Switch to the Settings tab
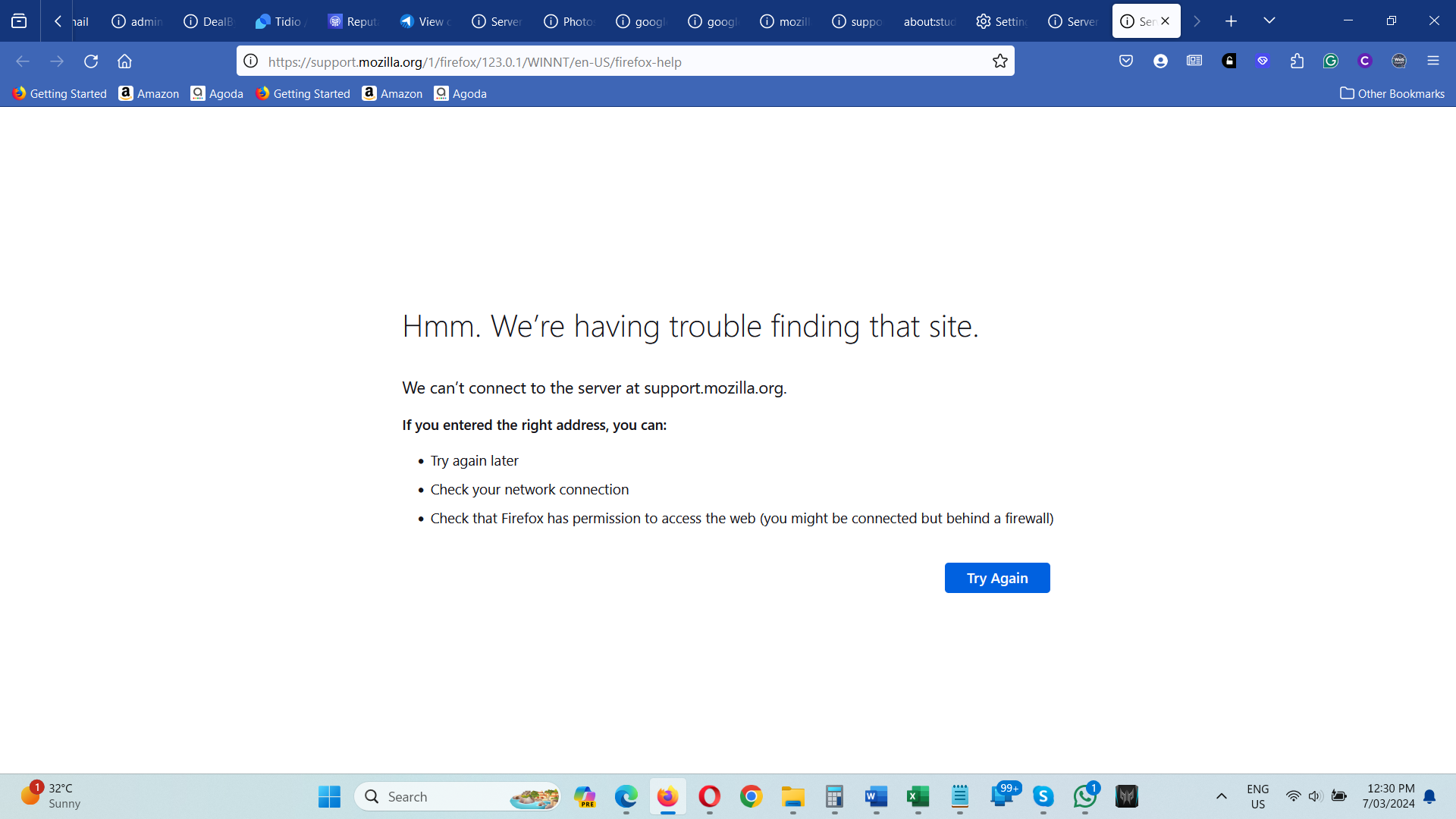The height and width of the screenshot is (819, 1456). tap(1002, 21)
